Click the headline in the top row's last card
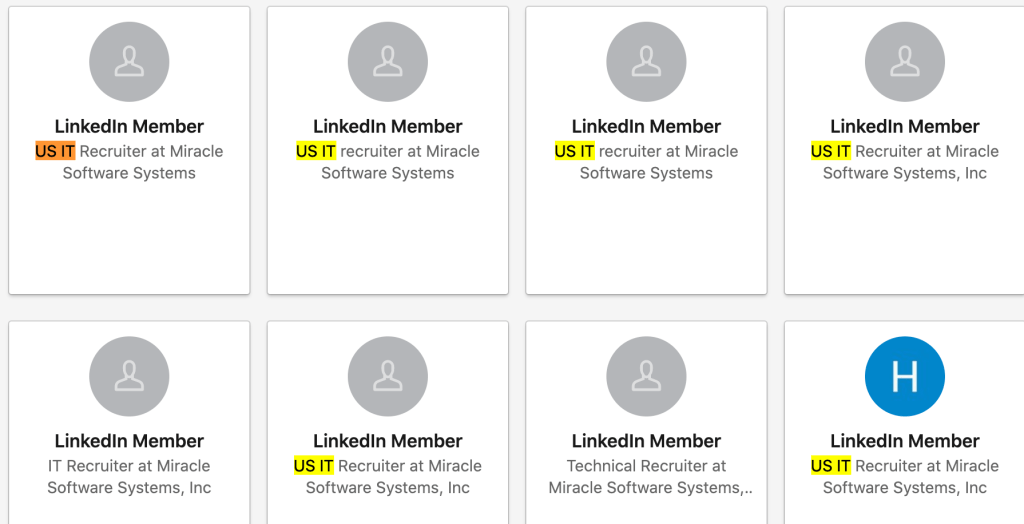The width and height of the screenshot is (1024, 524). click(904, 162)
